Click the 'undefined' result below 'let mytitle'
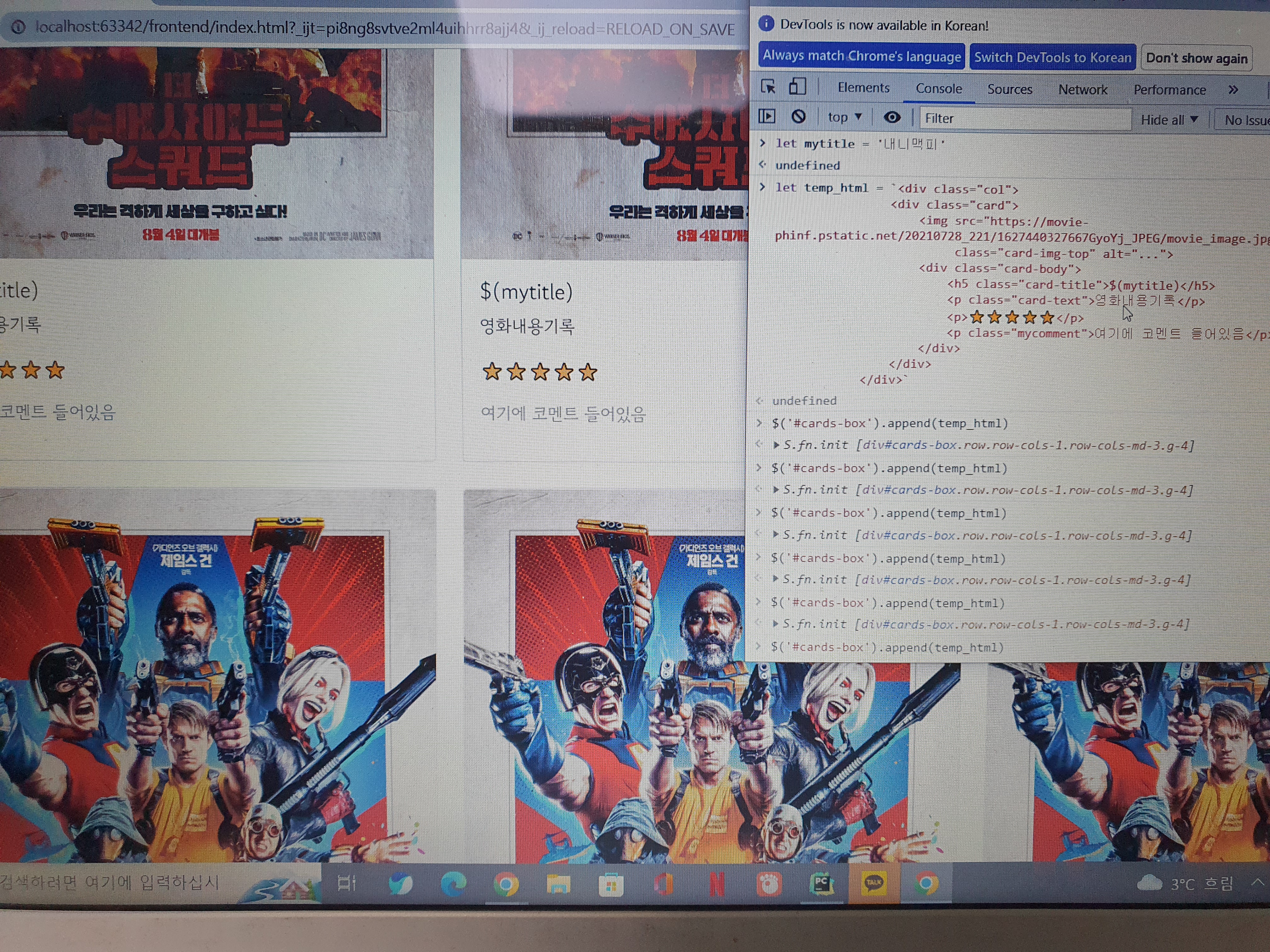 tap(807, 165)
